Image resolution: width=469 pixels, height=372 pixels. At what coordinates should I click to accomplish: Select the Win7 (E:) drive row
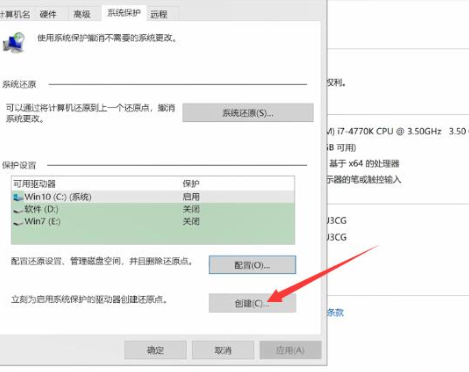click(153, 221)
